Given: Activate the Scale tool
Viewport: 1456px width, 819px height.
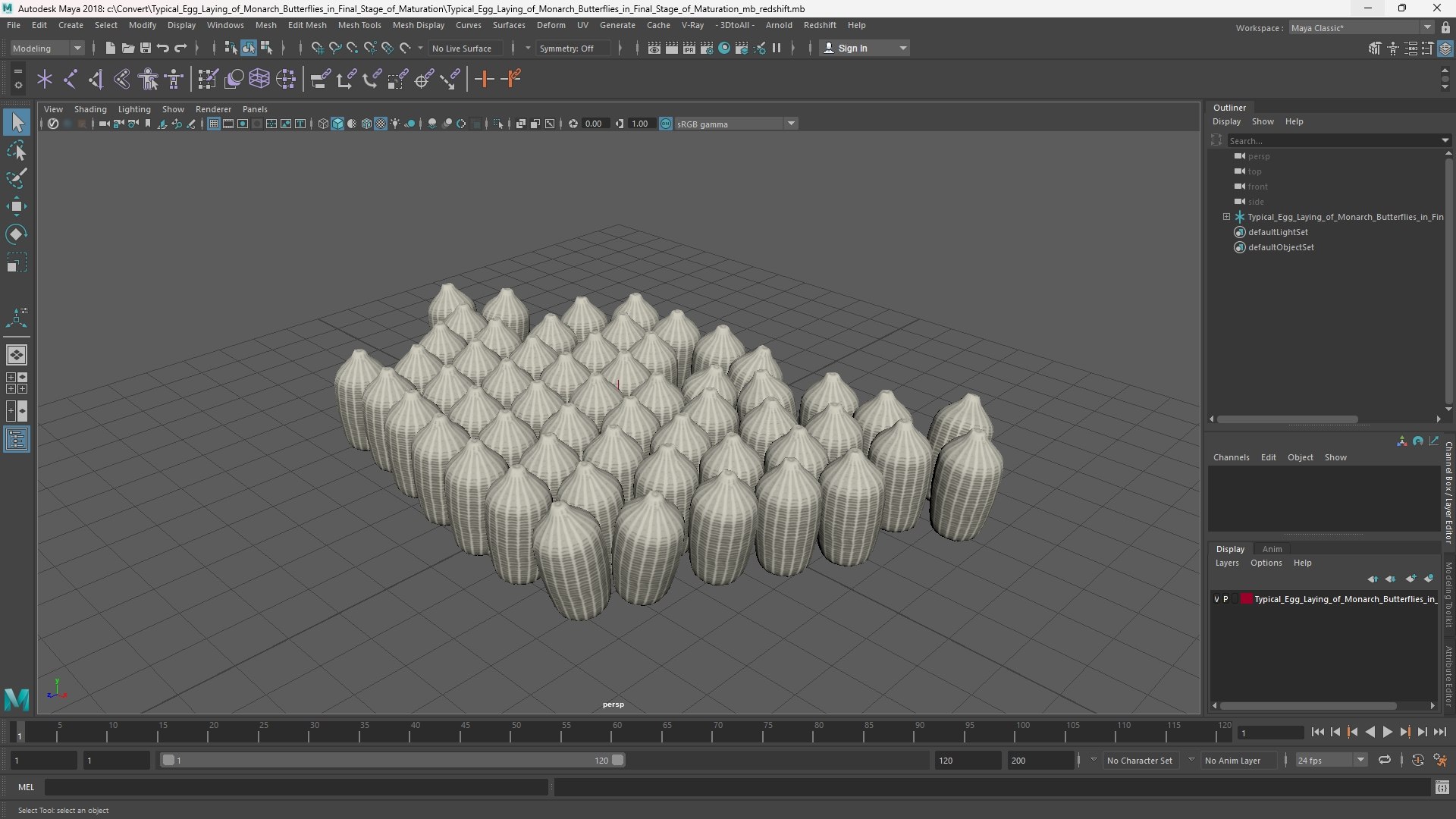Looking at the screenshot, I should pos(17,262).
